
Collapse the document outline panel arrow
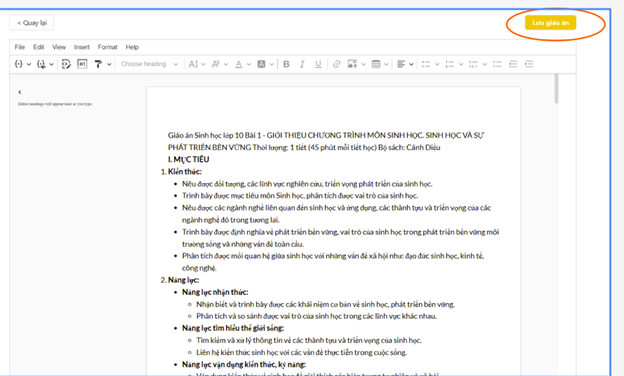(20, 92)
